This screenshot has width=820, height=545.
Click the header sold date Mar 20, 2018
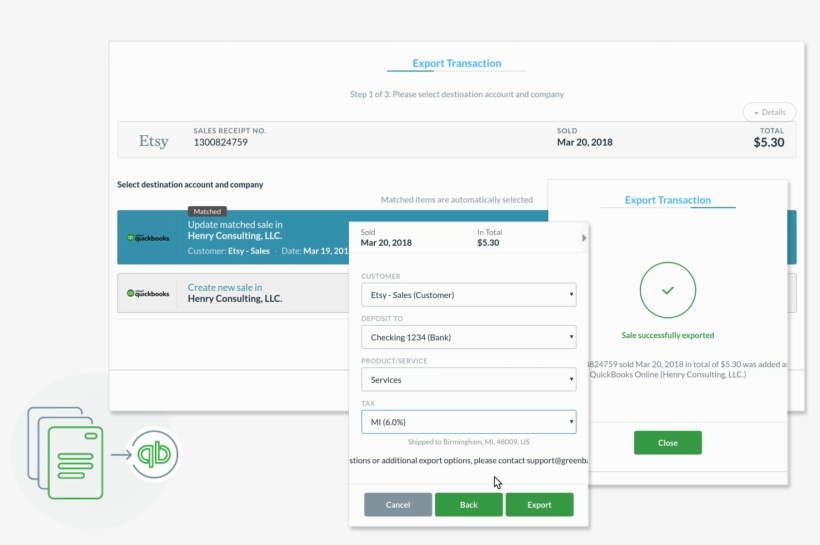pos(585,142)
